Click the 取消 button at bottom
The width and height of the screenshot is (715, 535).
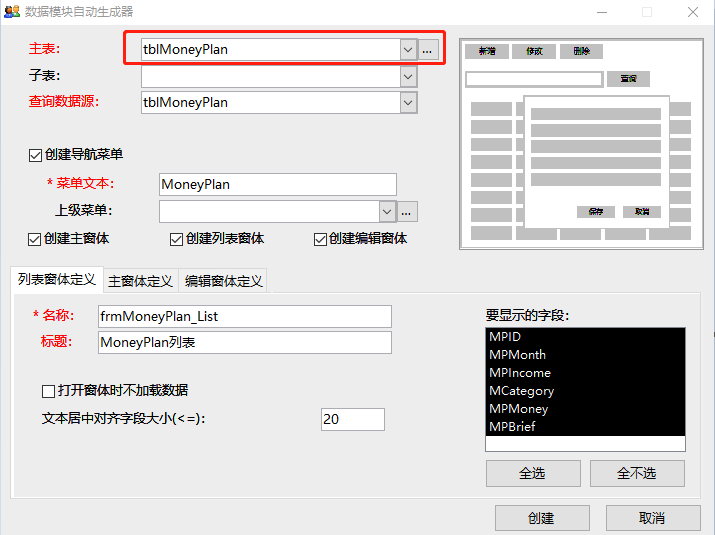point(653,518)
